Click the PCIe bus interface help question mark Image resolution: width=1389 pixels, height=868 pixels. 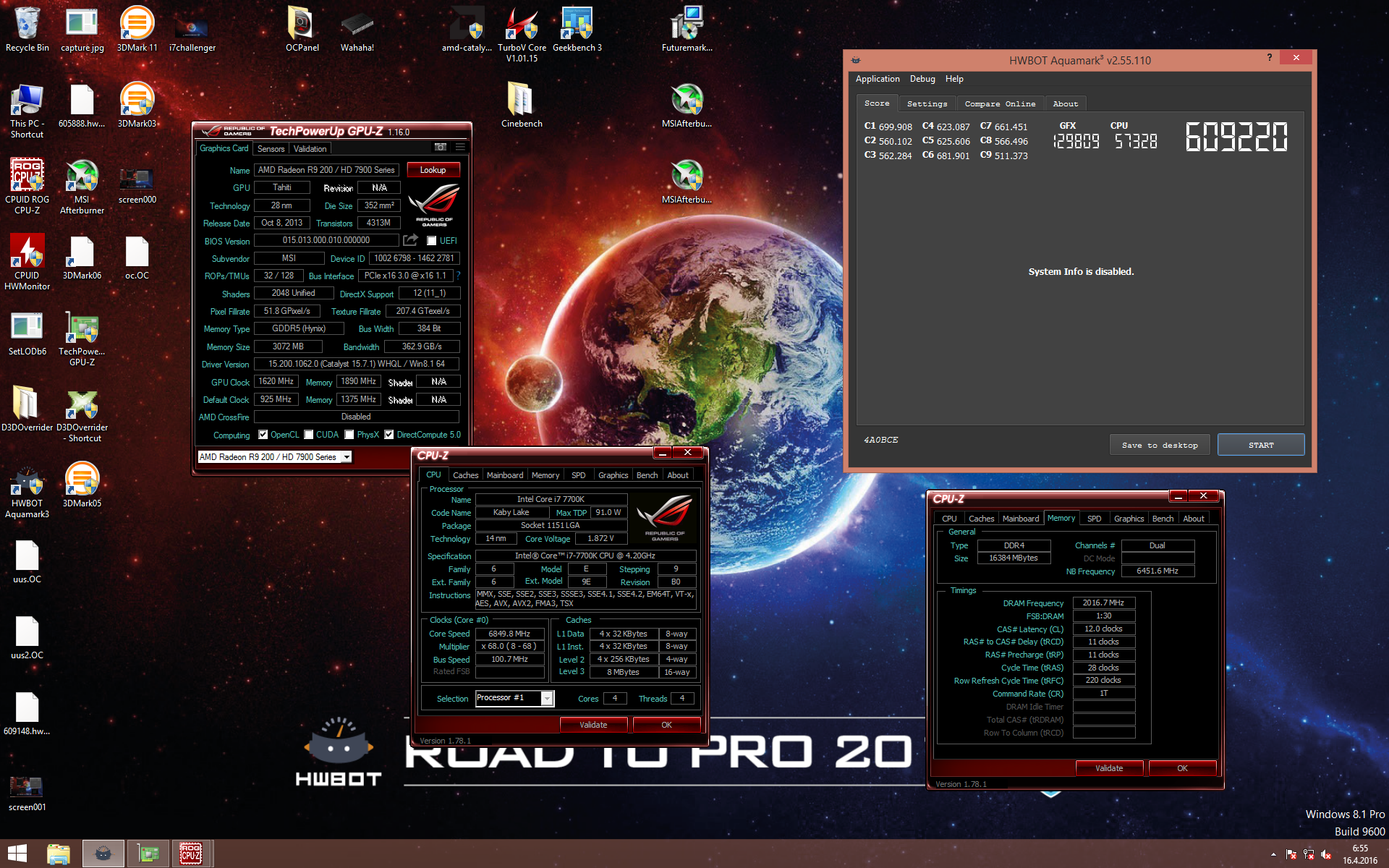pyautogui.click(x=458, y=276)
